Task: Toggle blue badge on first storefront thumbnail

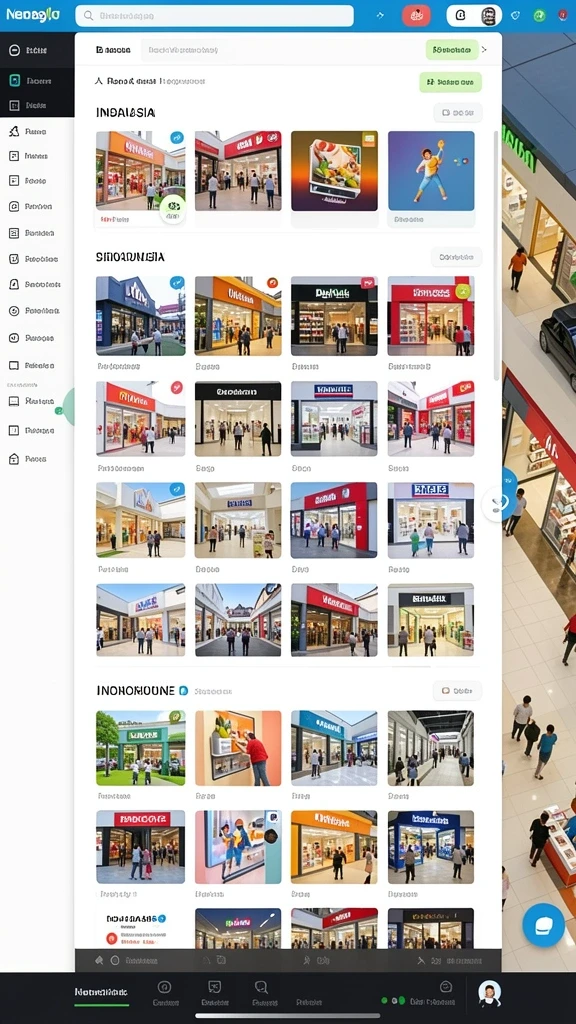Action: (x=176, y=138)
